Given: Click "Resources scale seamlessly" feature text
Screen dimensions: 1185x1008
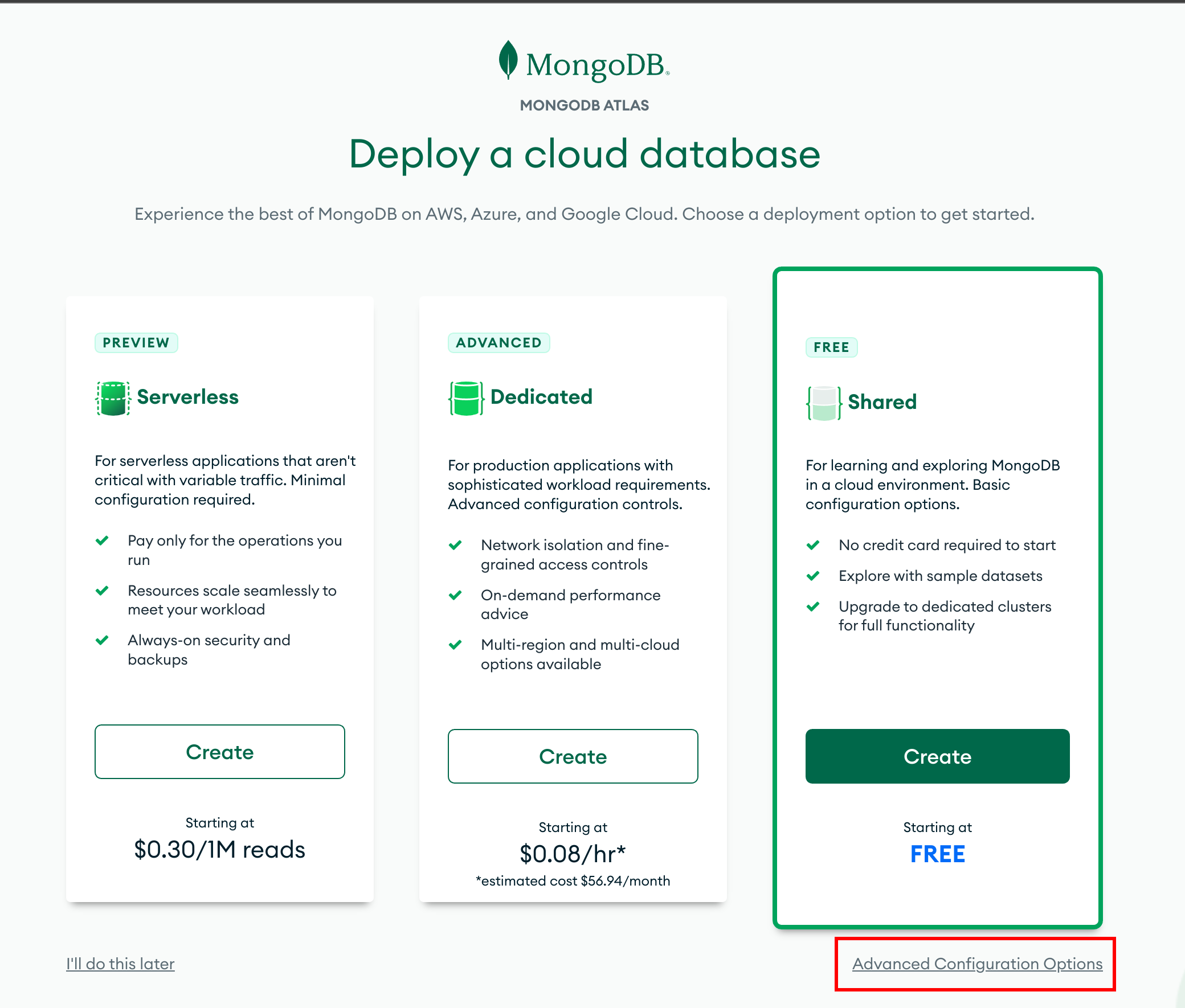Looking at the screenshot, I should tap(232, 600).
